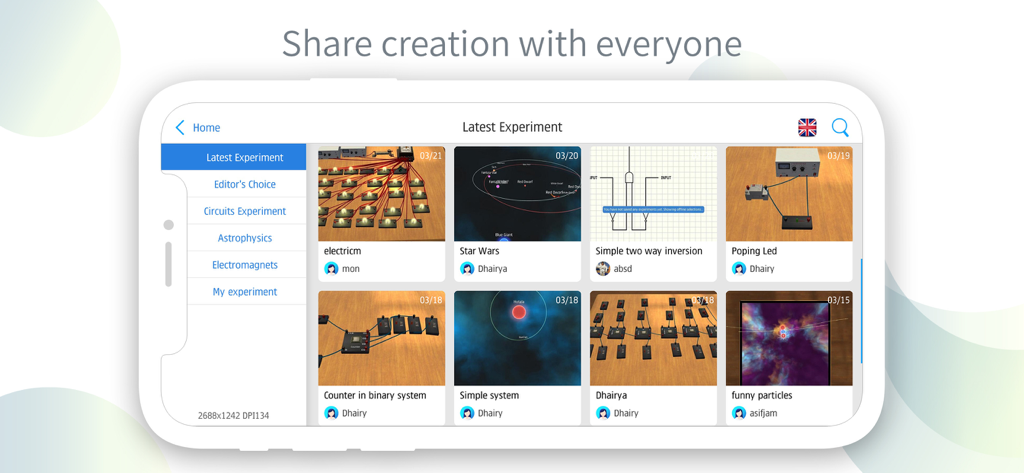Click author avatar under Simple system

(467, 413)
